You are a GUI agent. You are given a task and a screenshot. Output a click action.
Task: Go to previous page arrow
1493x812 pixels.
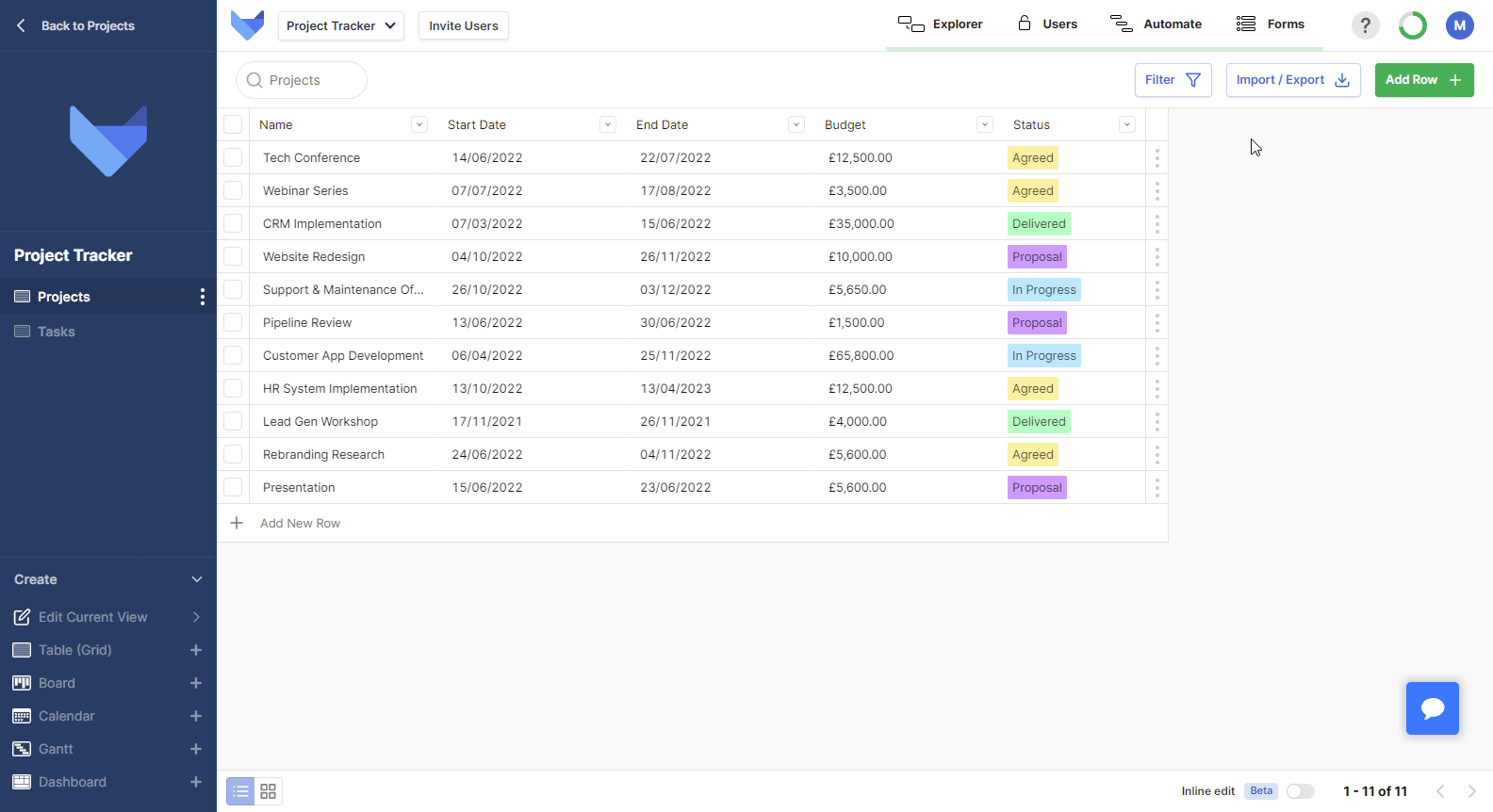1440,791
